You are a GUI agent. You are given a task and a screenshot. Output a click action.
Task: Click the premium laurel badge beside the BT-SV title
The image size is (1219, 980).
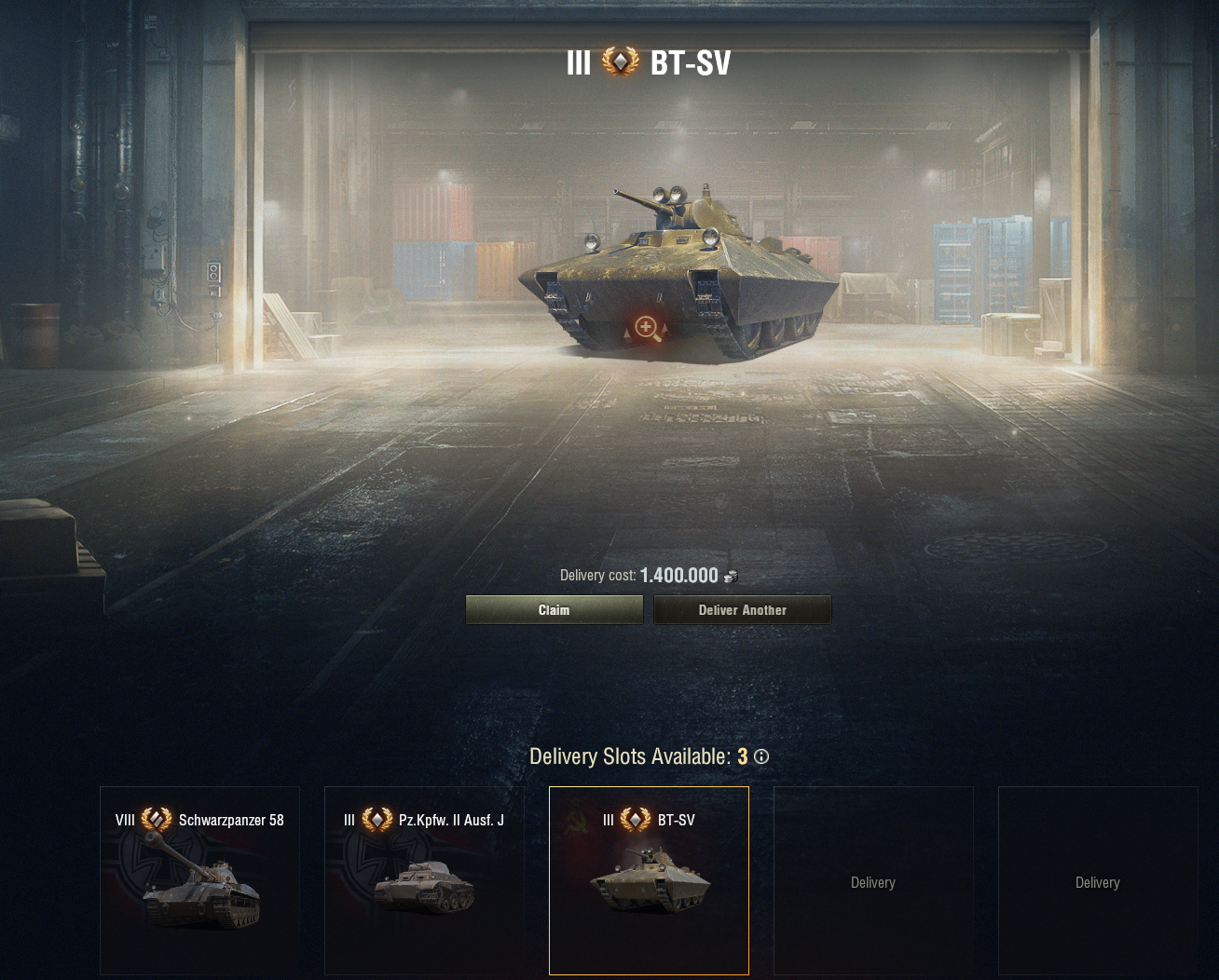point(621,61)
